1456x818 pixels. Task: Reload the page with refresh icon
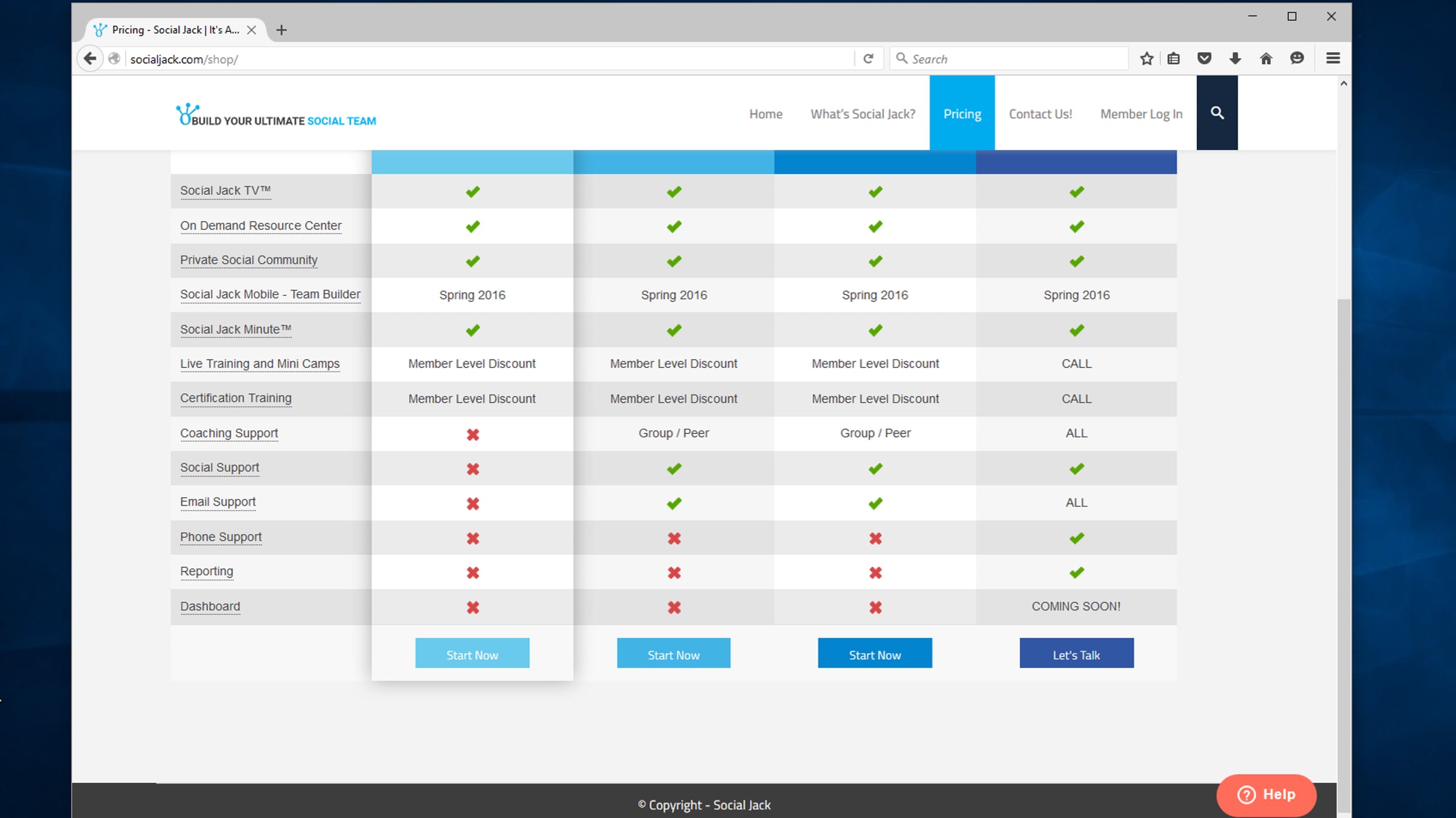868,59
